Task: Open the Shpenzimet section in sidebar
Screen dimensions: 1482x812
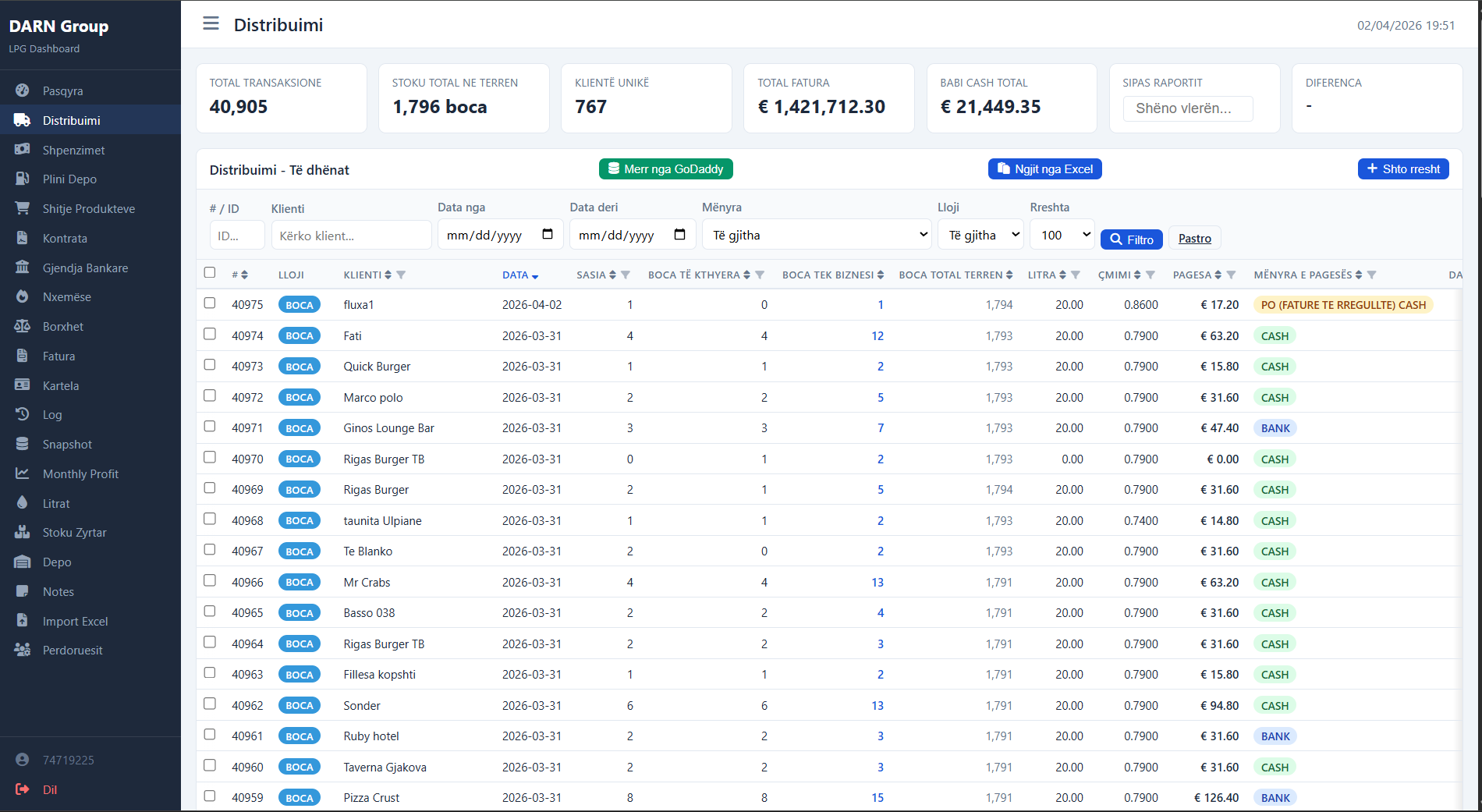Action: pyautogui.click(x=75, y=149)
